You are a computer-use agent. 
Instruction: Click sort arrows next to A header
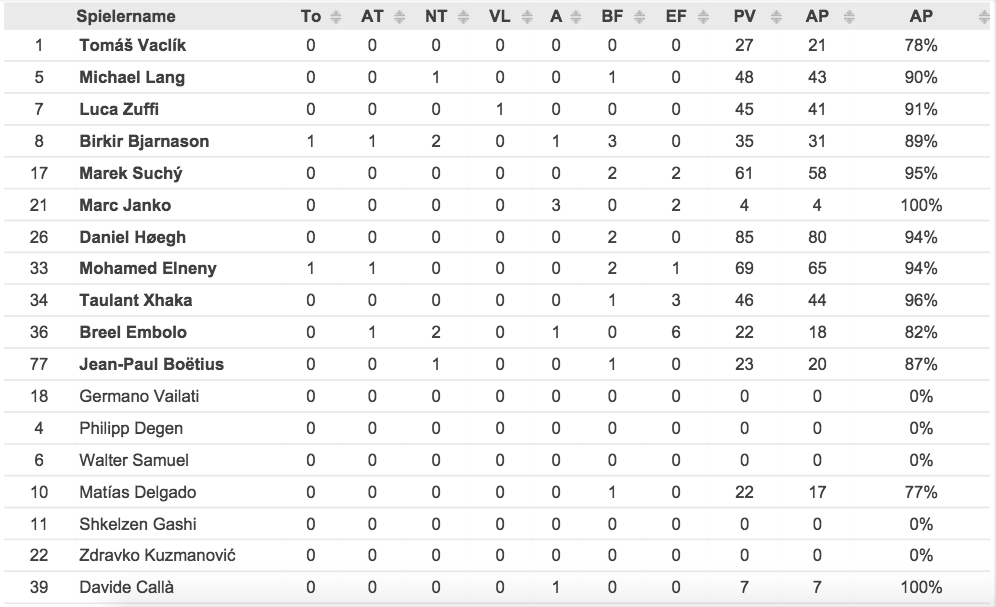[576, 17]
